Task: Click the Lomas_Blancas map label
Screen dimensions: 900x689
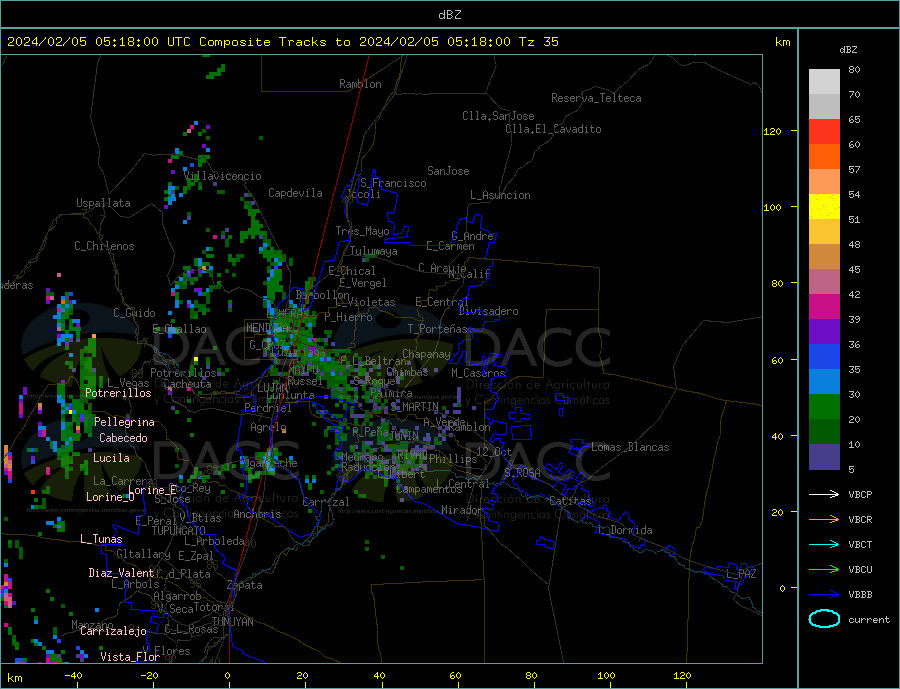Action: pyautogui.click(x=630, y=447)
